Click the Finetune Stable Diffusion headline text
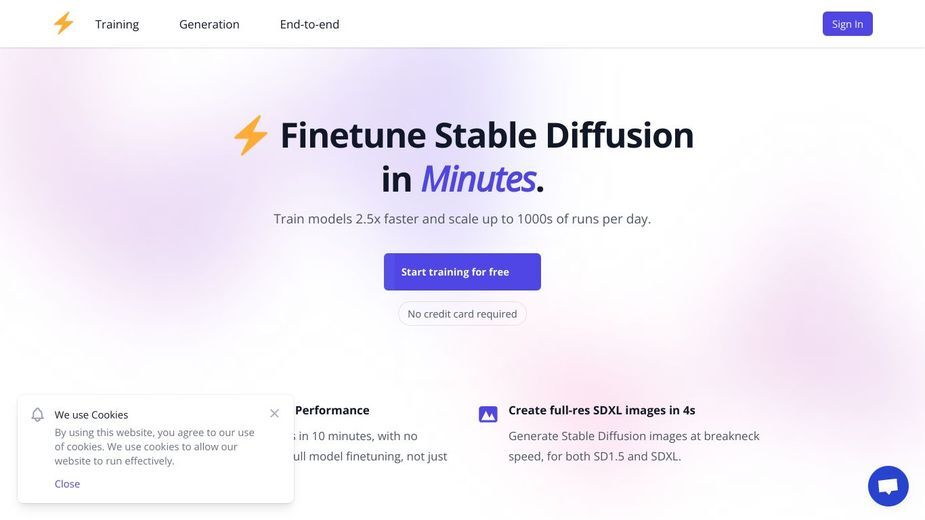Viewport: 925px width, 520px height. click(x=487, y=135)
